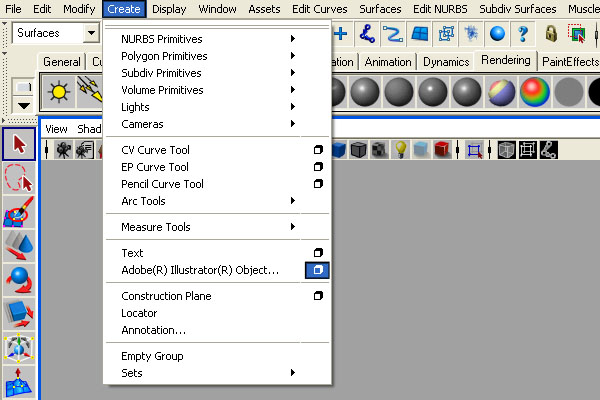Toggle the lightbulb lighting button in viewport
This screenshot has width=600, height=400.
(401, 150)
